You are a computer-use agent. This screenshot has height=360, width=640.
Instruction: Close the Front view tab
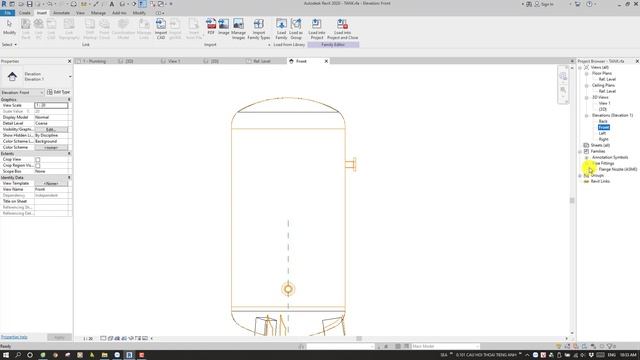pos(326,61)
